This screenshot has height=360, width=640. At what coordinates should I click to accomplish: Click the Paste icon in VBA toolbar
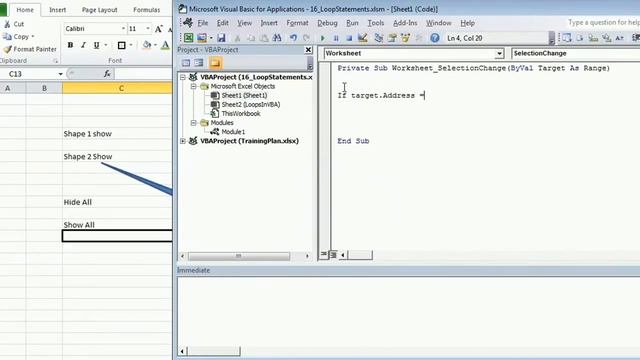tap(264, 38)
